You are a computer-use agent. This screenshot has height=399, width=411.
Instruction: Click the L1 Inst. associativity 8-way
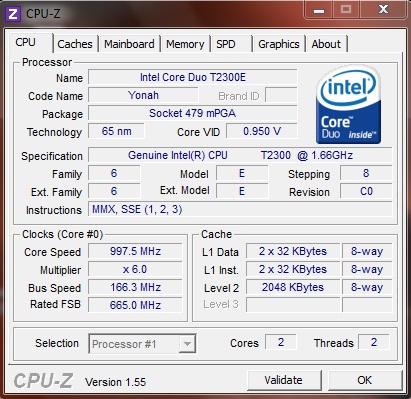(367, 269)
